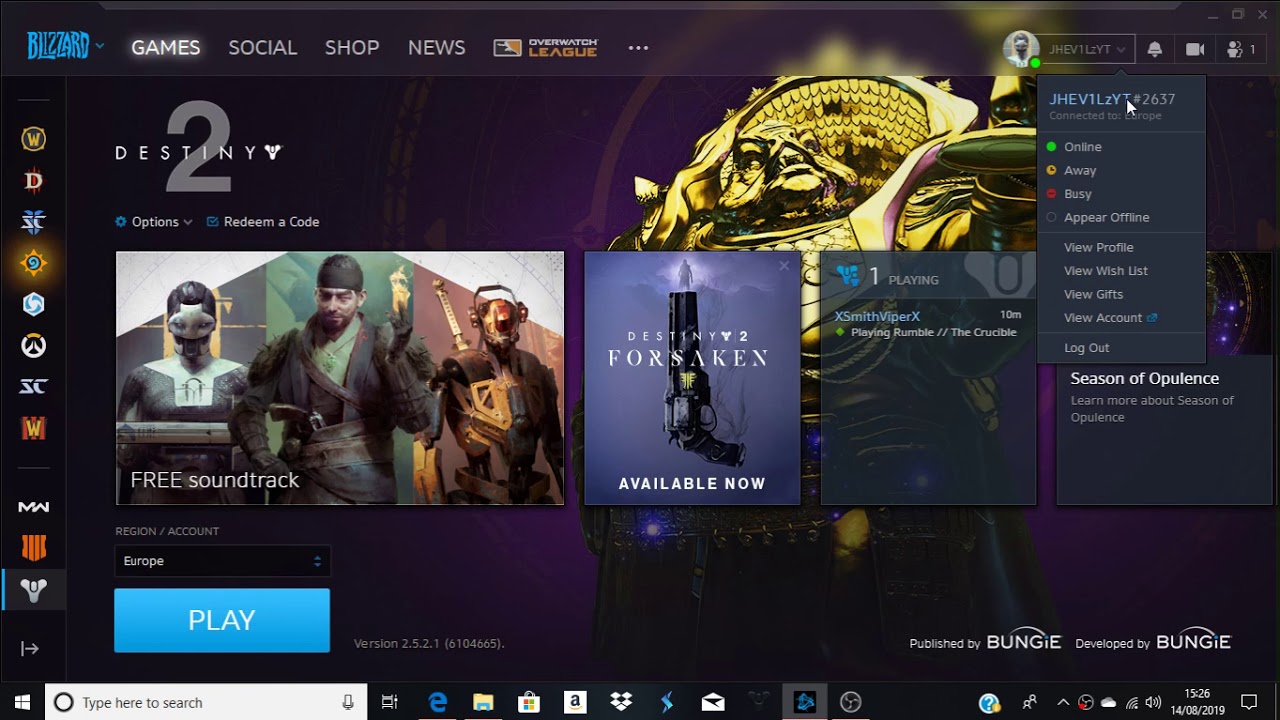Collapse the game sidebar with arrow icon

point(30,648)
